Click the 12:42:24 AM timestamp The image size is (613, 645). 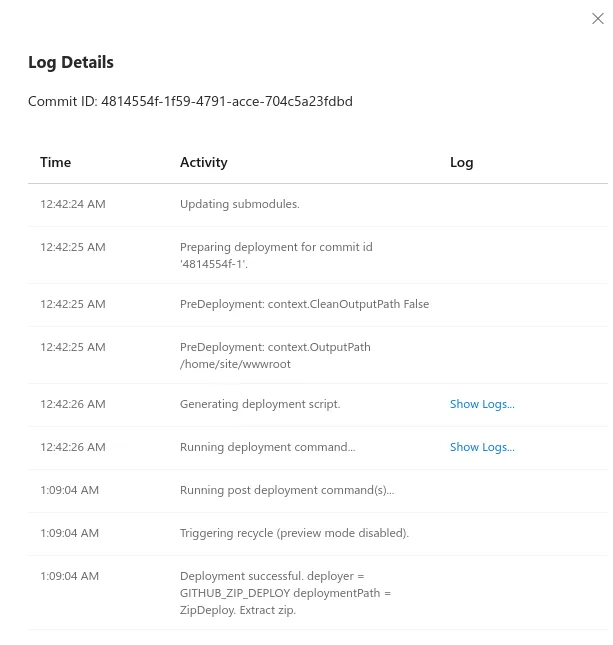click(72, 204)
